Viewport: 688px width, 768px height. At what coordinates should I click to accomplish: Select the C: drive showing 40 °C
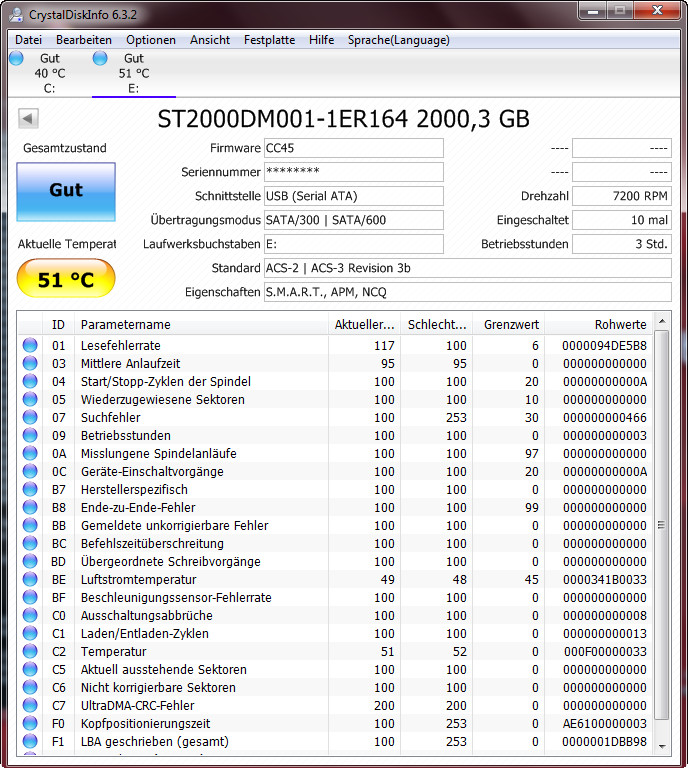[49, 73]
